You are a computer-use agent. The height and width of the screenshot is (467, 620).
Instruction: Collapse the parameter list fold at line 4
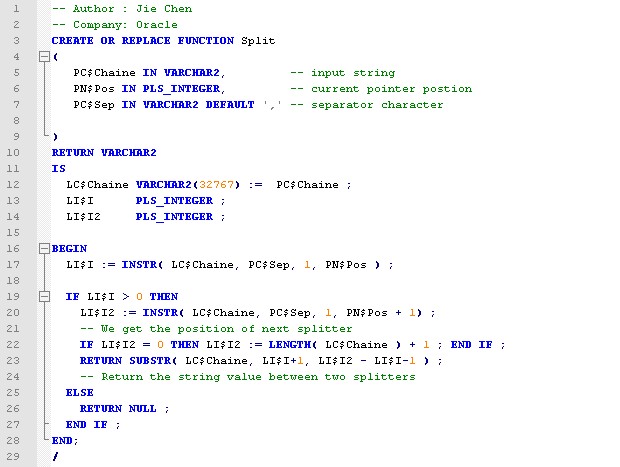[43, 57]
